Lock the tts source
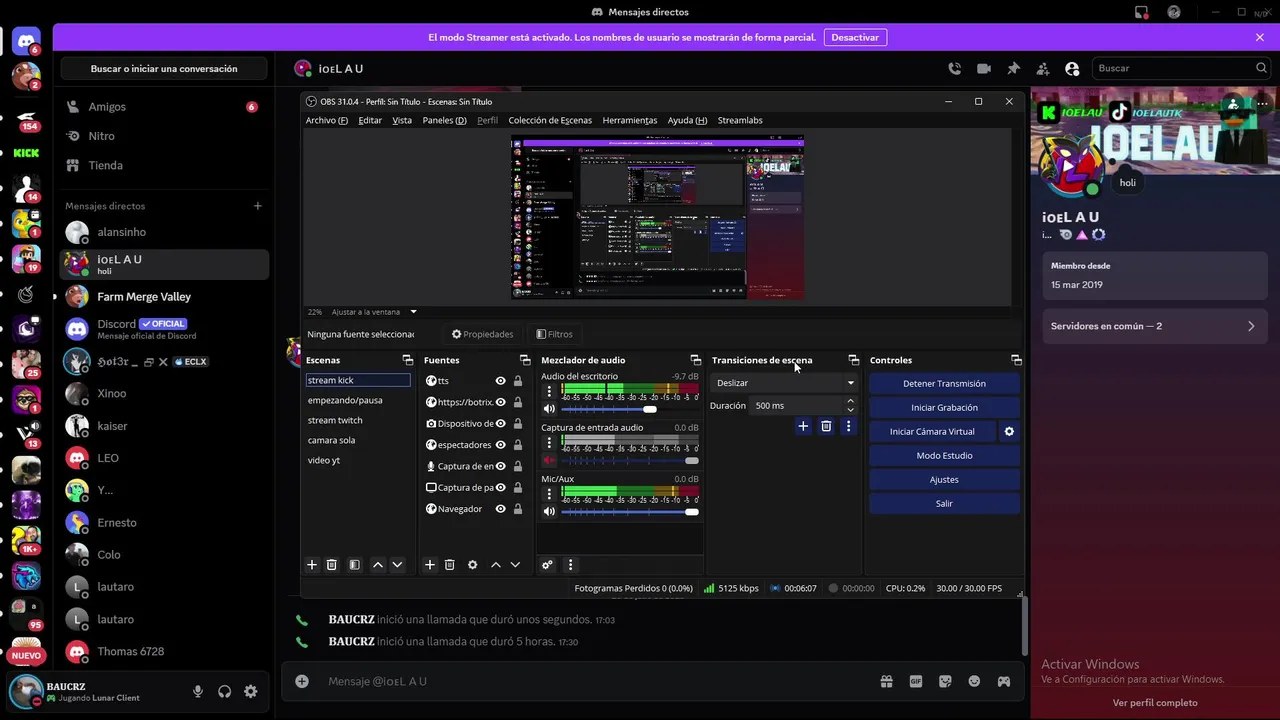 click(x=518, y=381)
